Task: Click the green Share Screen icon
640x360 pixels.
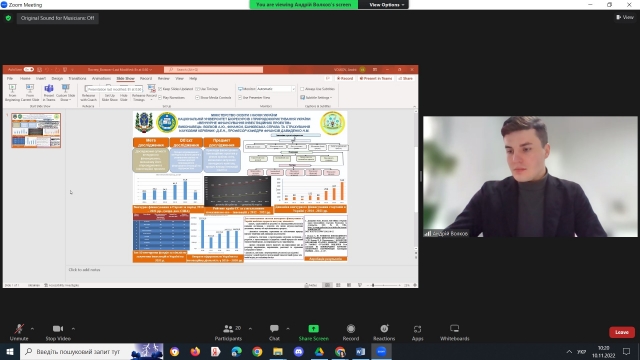Action: tap(313, 329)
